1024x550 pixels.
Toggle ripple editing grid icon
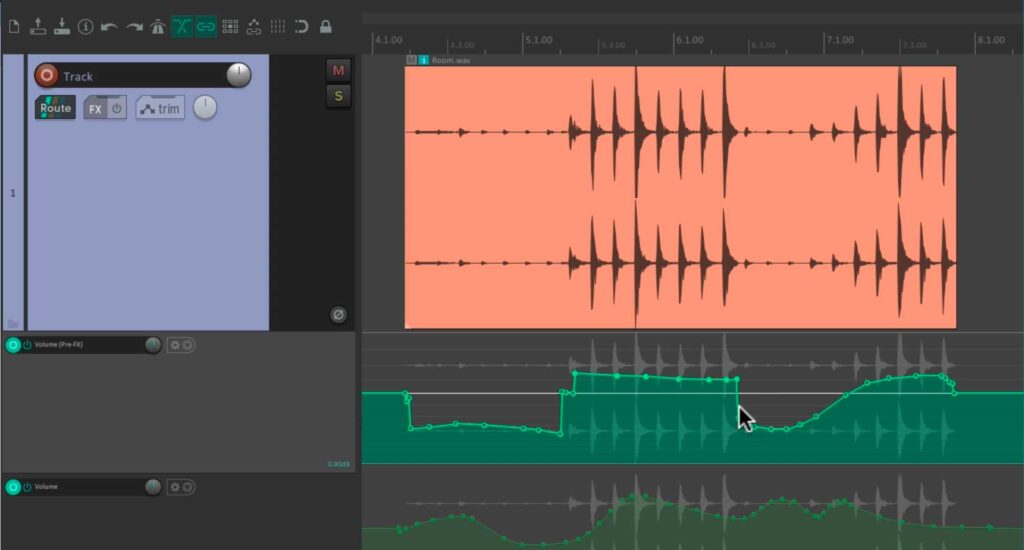(230, 27)
